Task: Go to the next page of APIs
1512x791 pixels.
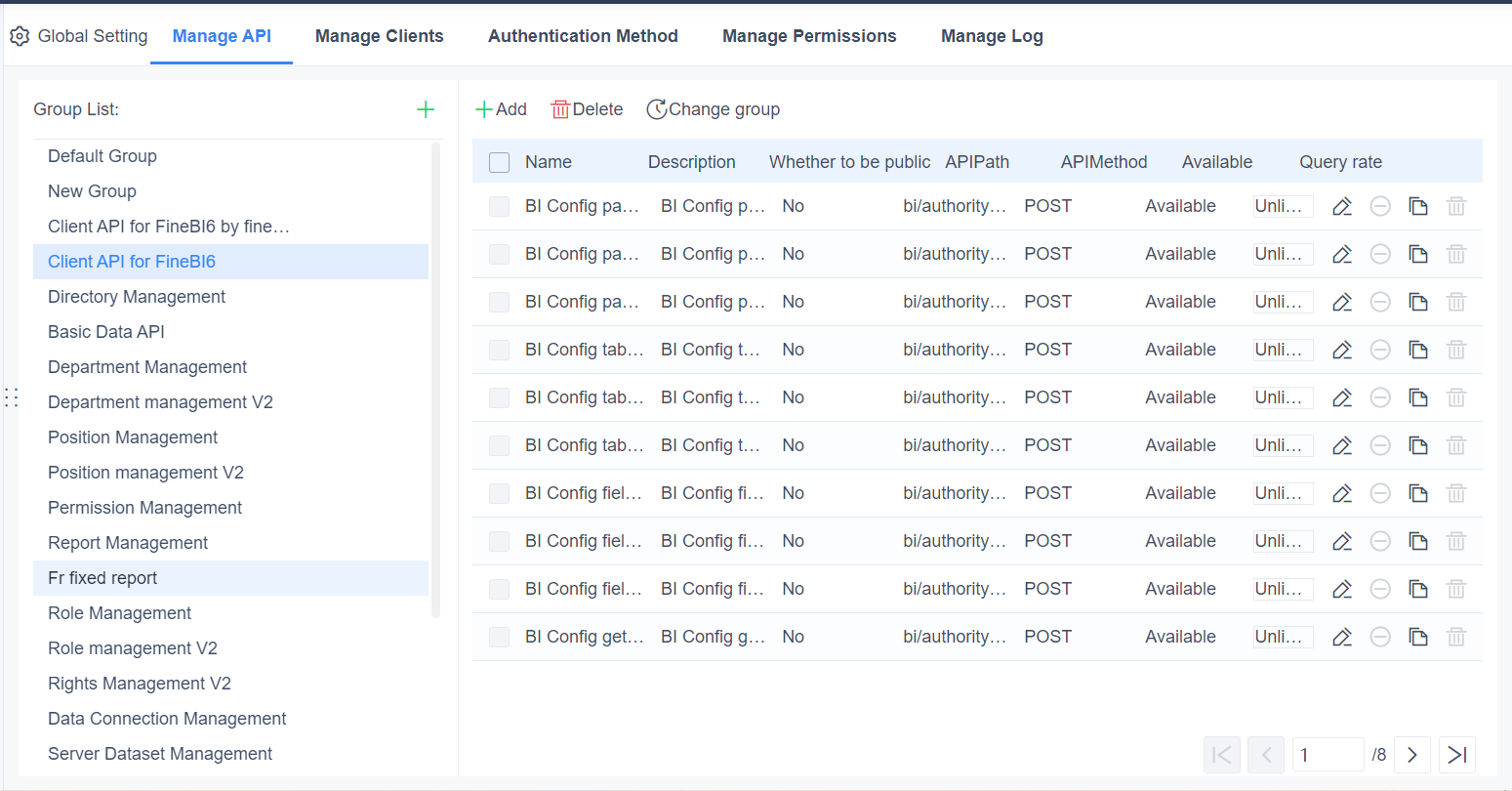Action: point(1412,754)
